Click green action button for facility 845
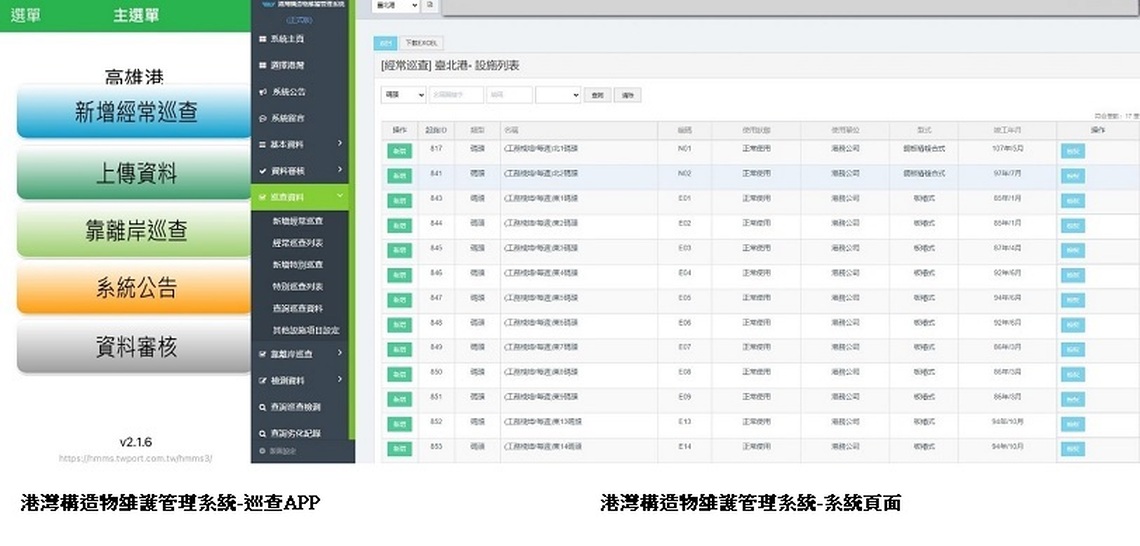This screenshot has width=1140, height=546. [399, 250]
